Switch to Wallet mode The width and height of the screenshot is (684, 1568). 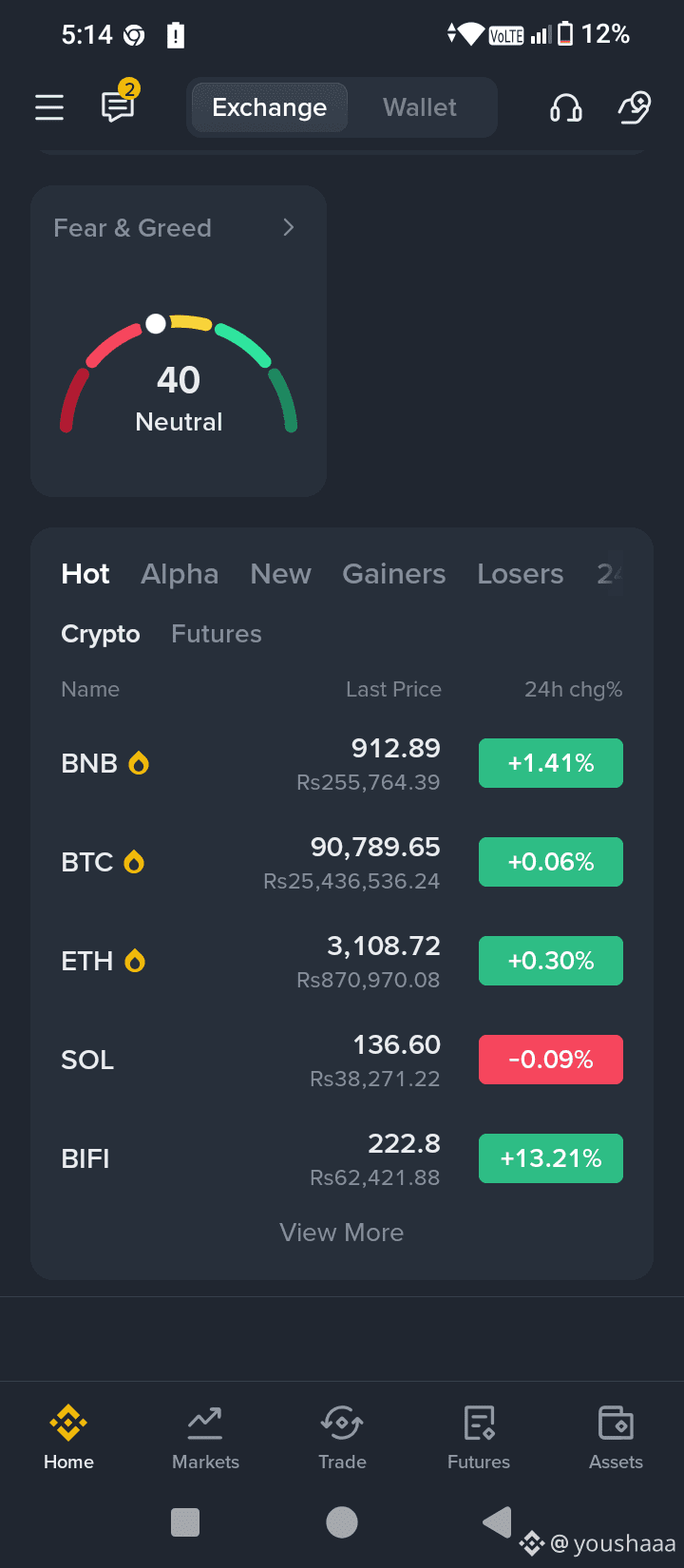click(420, 107)
